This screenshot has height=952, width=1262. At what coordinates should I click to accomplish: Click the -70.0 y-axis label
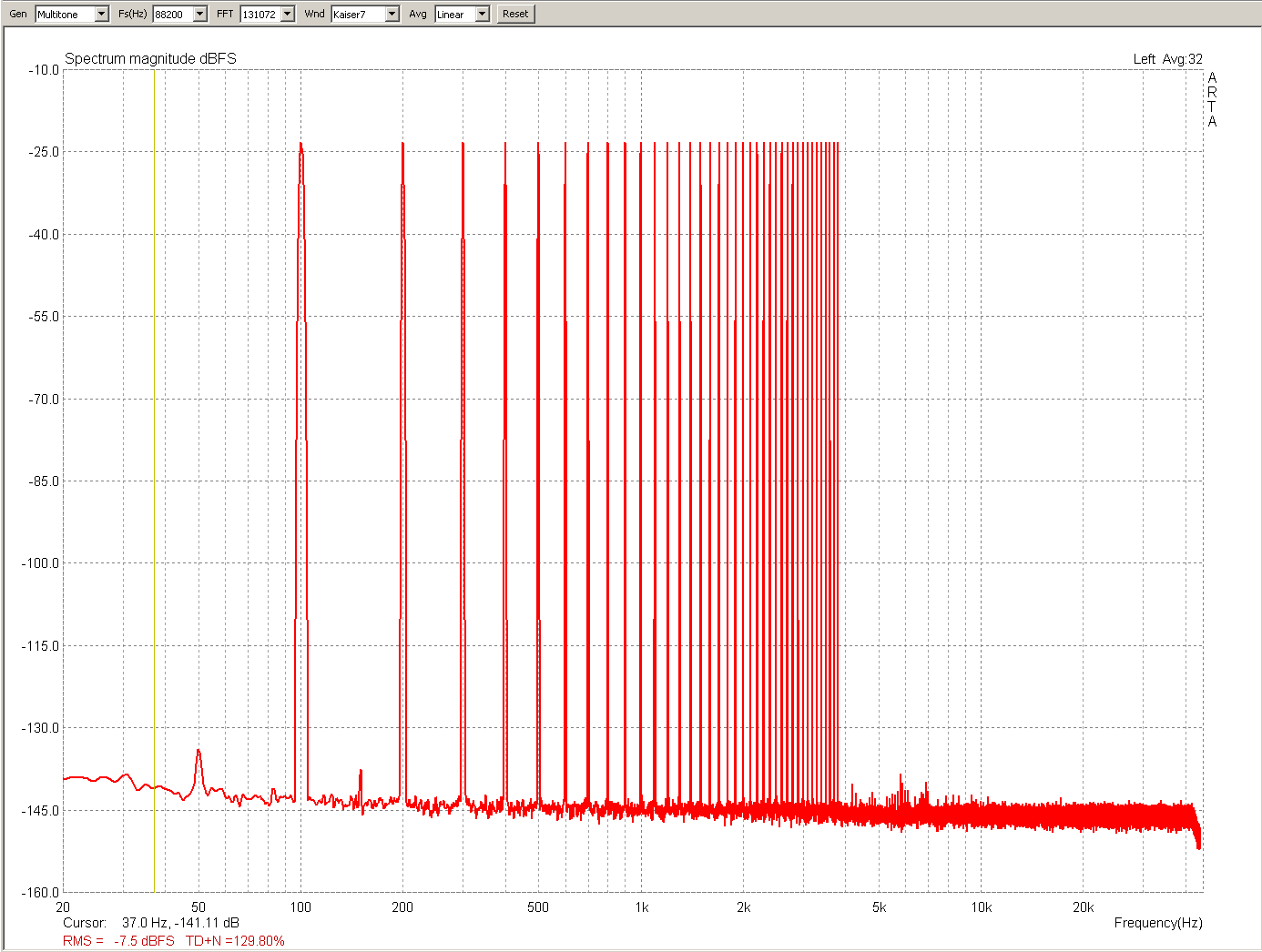pyautogui.click(x=44, y=400)
